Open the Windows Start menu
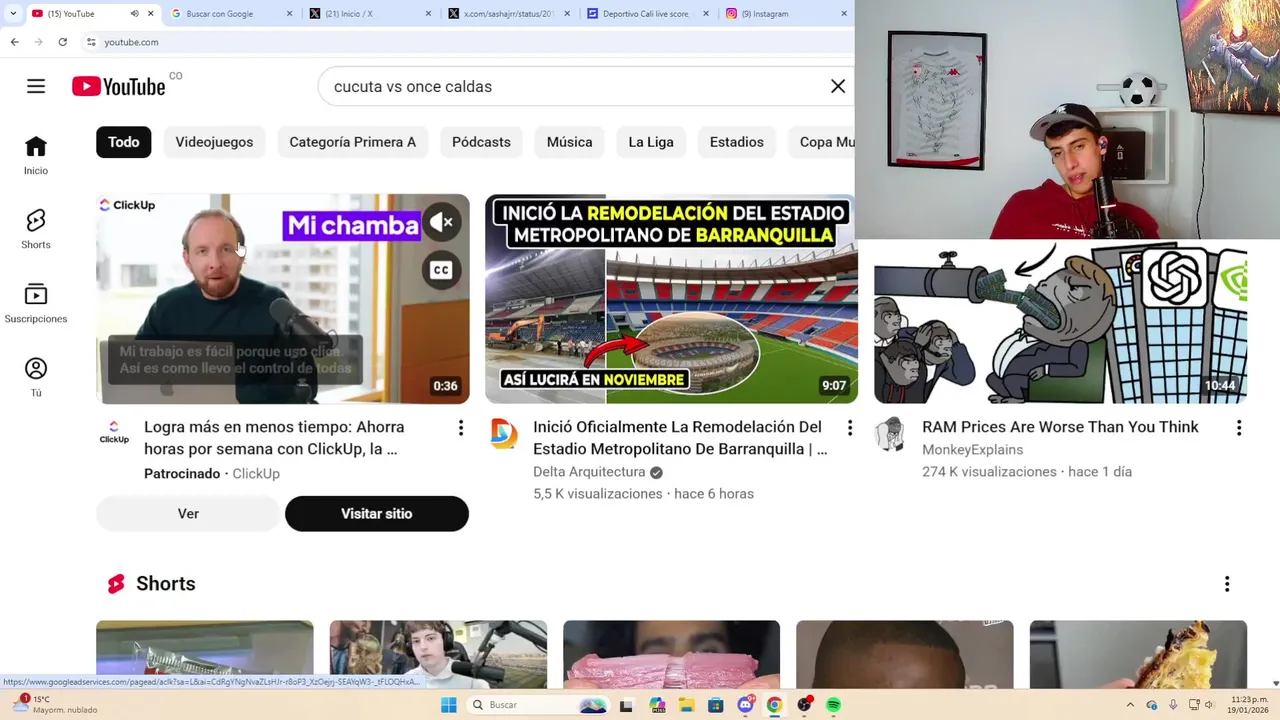 coord(449,705)
